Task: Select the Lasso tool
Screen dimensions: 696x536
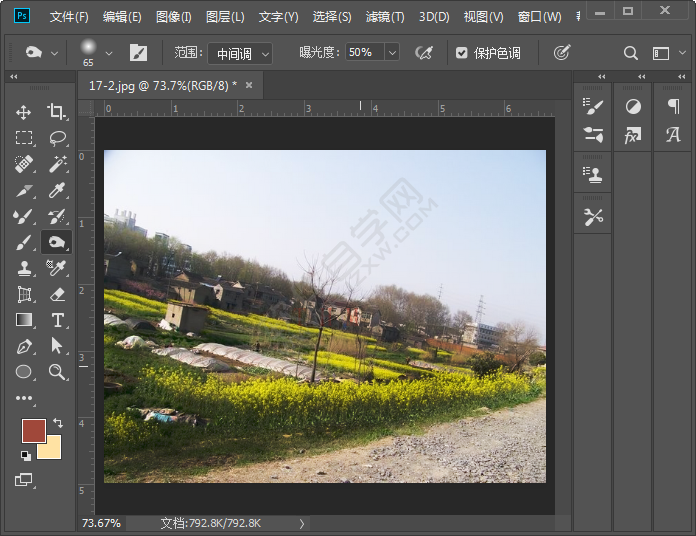Action: tap(57, 138)
